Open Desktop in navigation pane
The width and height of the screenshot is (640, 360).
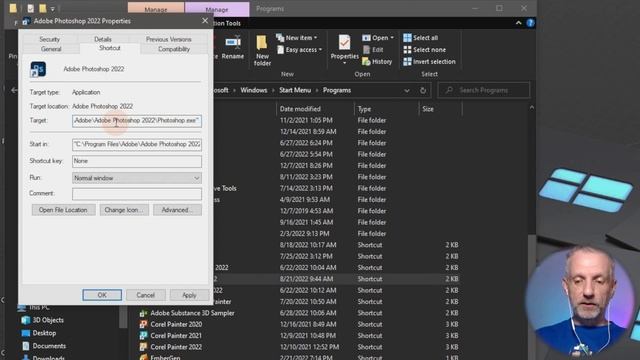coord(38,333)
